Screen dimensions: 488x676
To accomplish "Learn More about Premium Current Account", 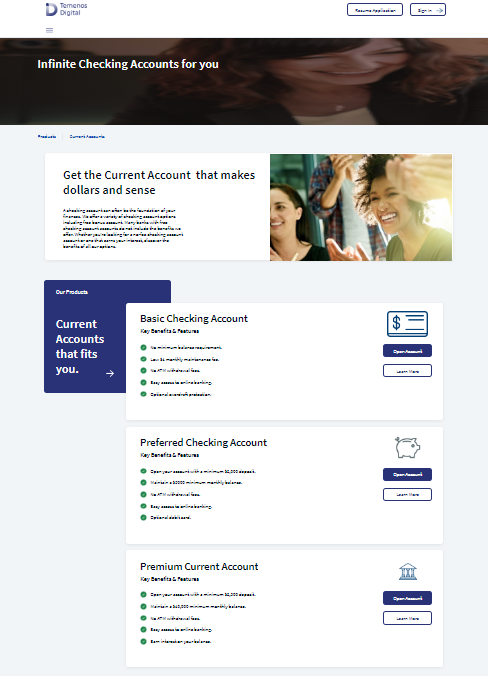I will coord(407,618).
